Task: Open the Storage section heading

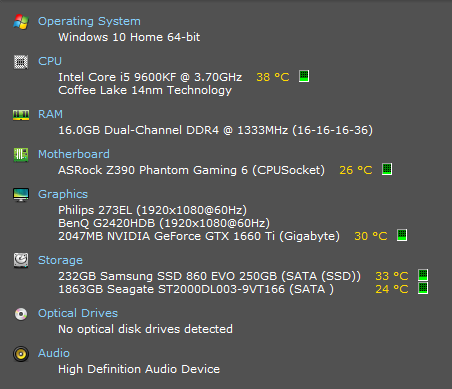Action: click(60, 260)
